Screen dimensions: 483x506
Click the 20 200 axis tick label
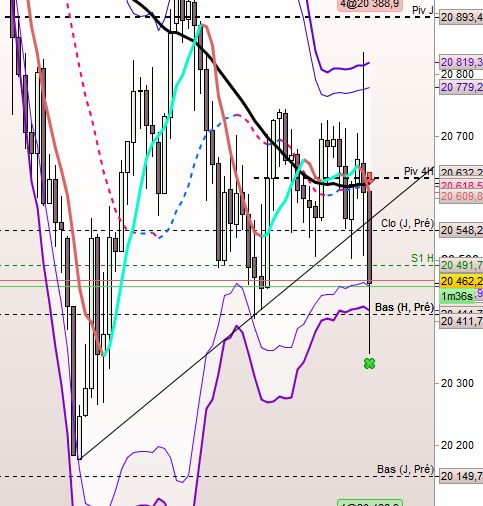[x=457, y=445]
